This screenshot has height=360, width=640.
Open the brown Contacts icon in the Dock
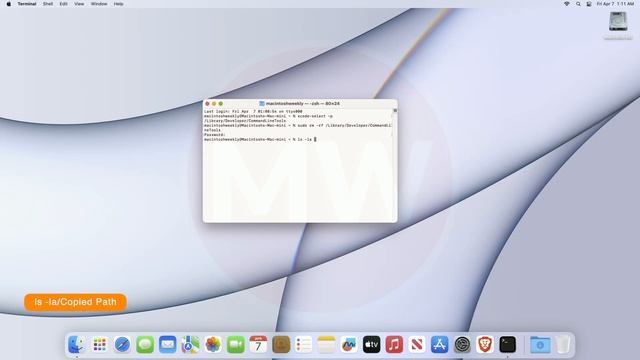pos(281,345)
